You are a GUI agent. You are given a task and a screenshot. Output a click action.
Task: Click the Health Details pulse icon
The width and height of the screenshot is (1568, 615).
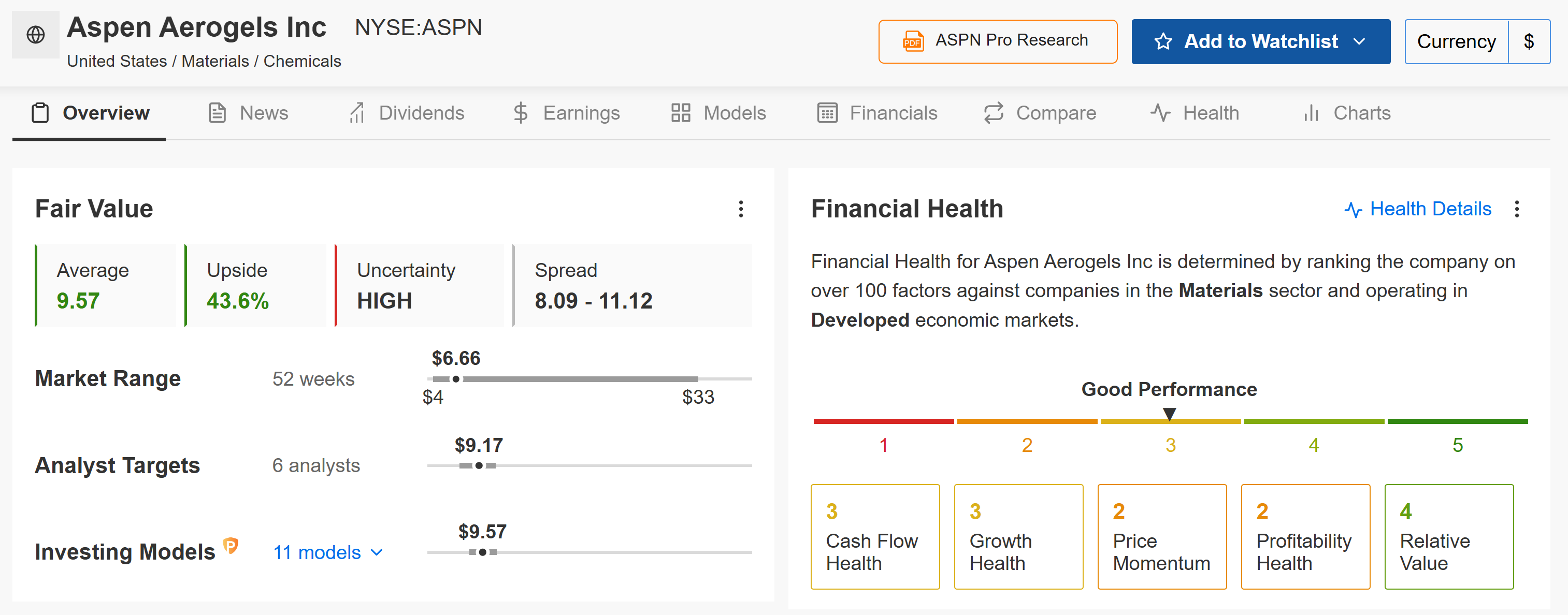click(1353, 210)
